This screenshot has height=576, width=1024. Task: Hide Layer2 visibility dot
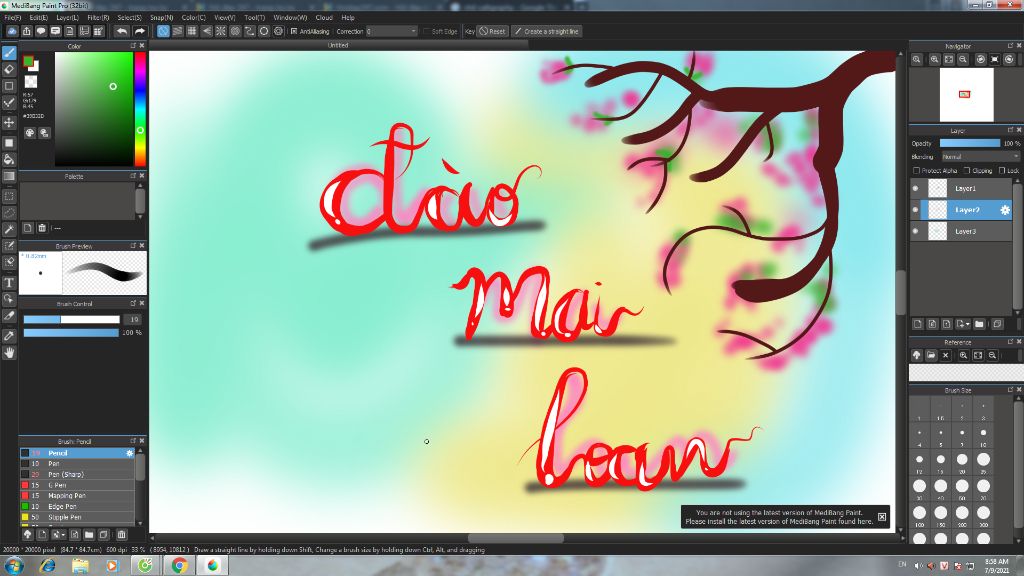click(915, 210)
